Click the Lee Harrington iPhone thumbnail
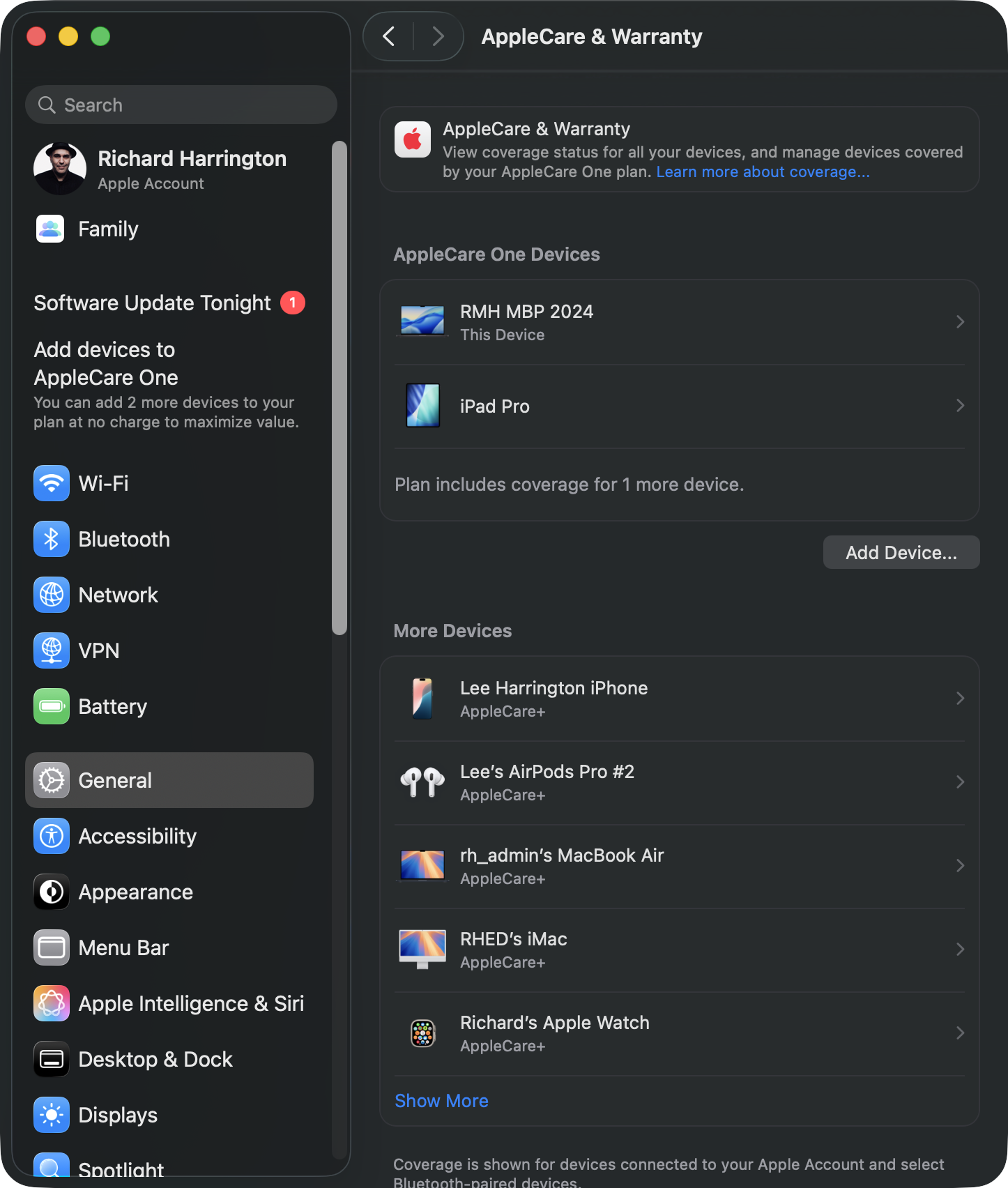 tap(422, 699)
